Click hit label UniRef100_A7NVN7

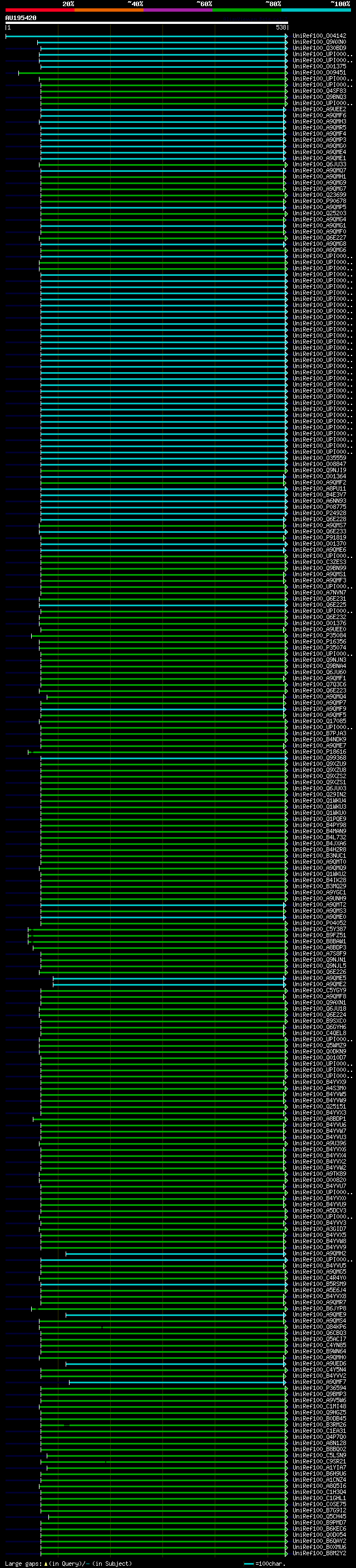point(319,592)
